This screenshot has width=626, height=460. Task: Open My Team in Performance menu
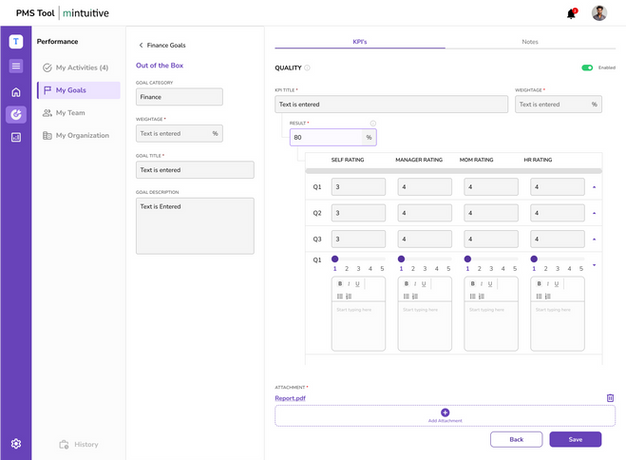click(70, 113)
